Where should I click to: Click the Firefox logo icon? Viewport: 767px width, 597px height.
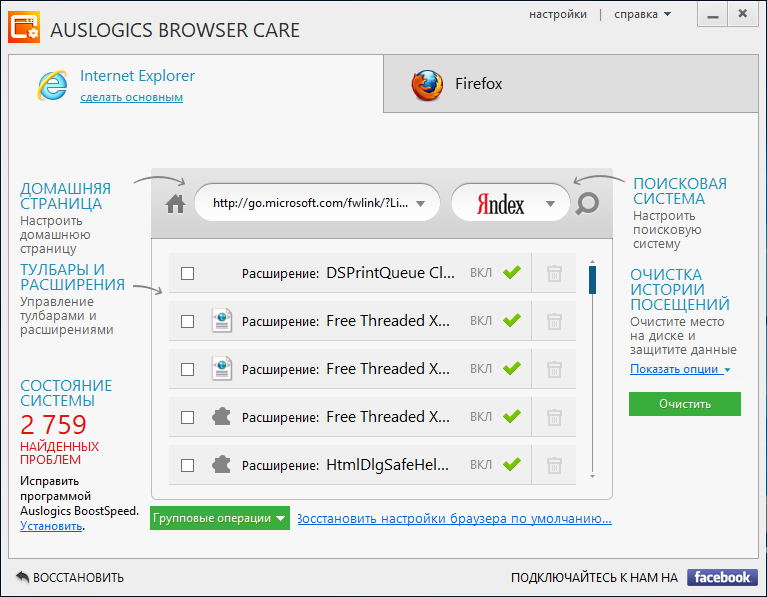[x=427, y=85]
